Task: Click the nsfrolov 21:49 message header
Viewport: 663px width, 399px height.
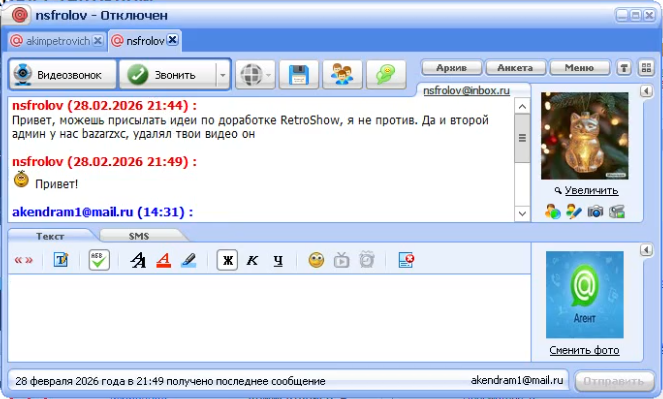Action: point(104,161)
